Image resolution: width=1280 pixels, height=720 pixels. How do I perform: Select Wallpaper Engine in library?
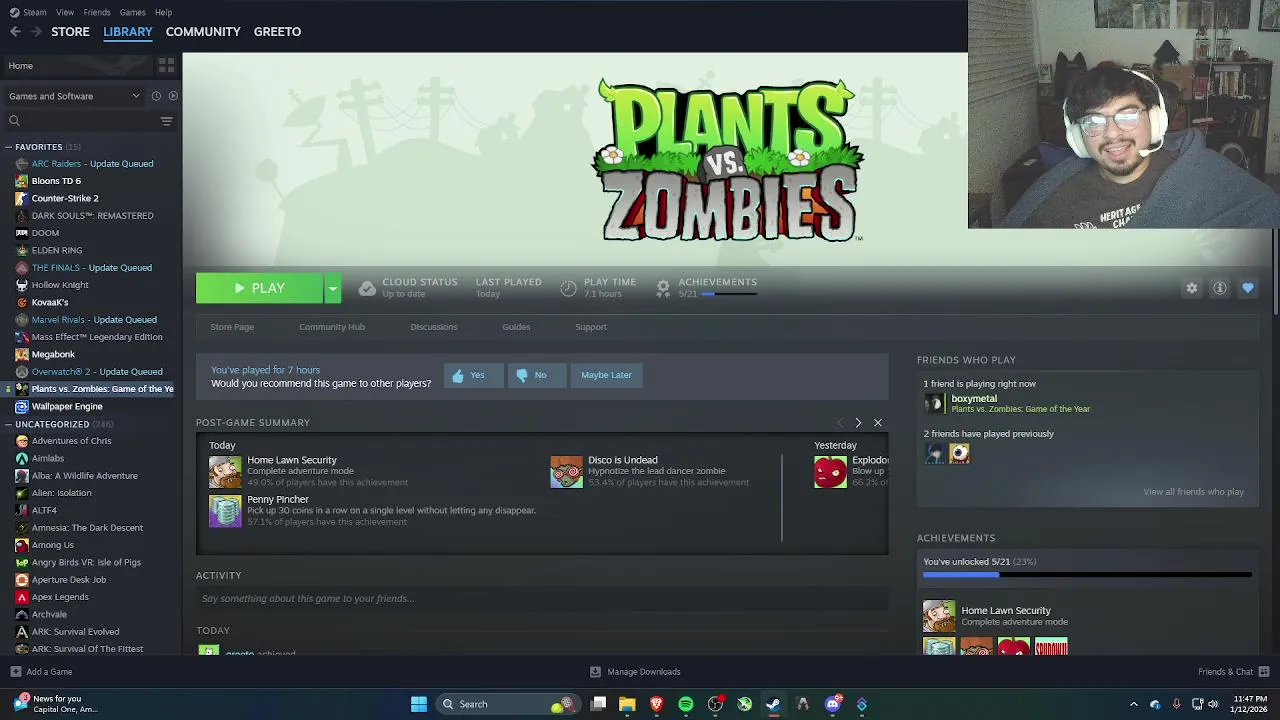[x=67, y=406]
